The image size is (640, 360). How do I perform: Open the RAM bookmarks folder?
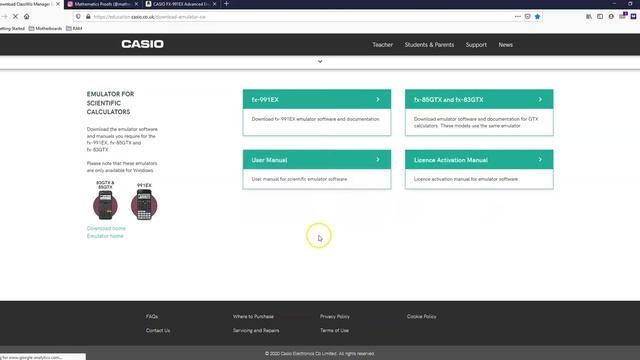74,29
